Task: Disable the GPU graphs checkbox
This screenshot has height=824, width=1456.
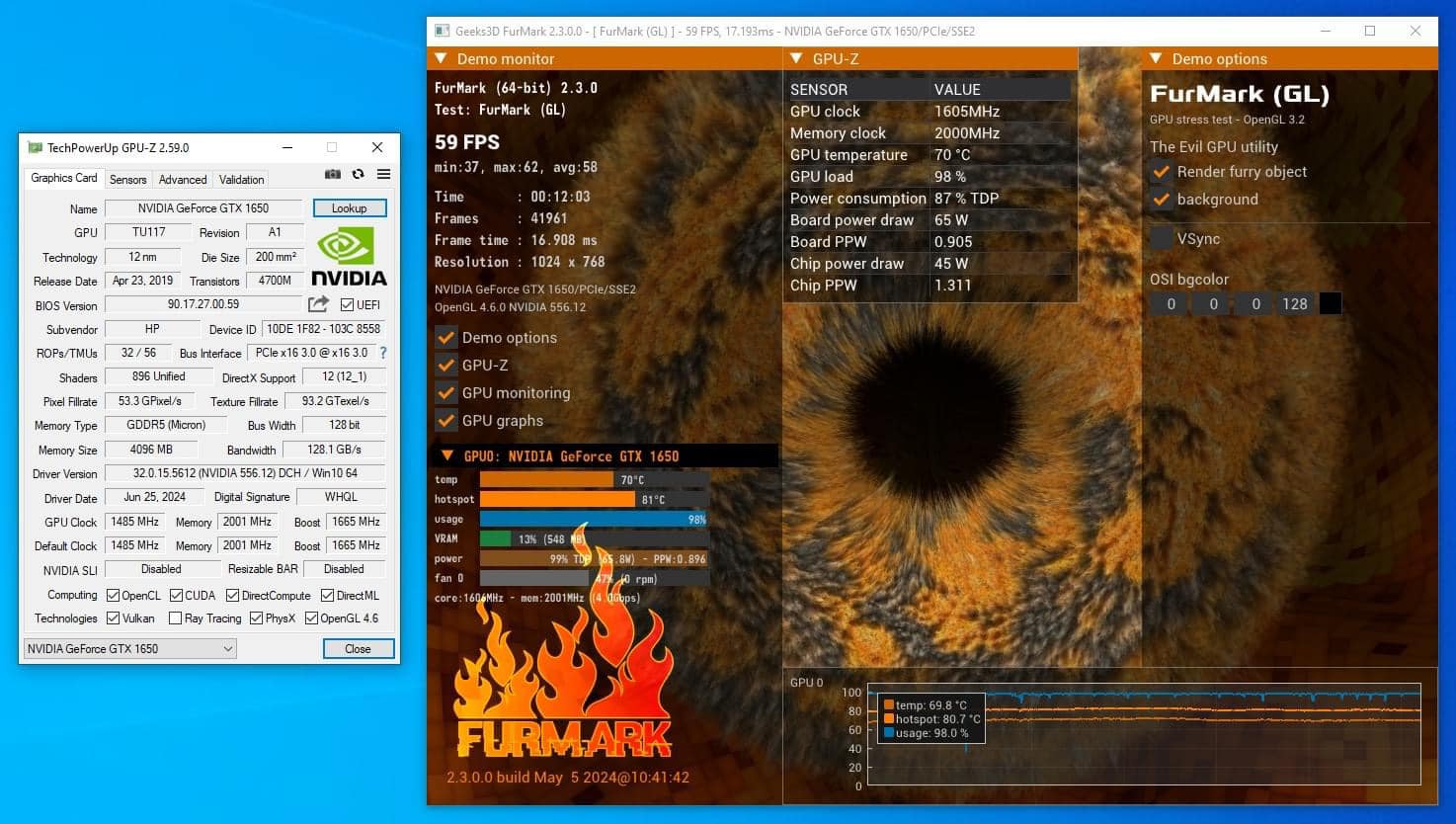Action: 446,420
